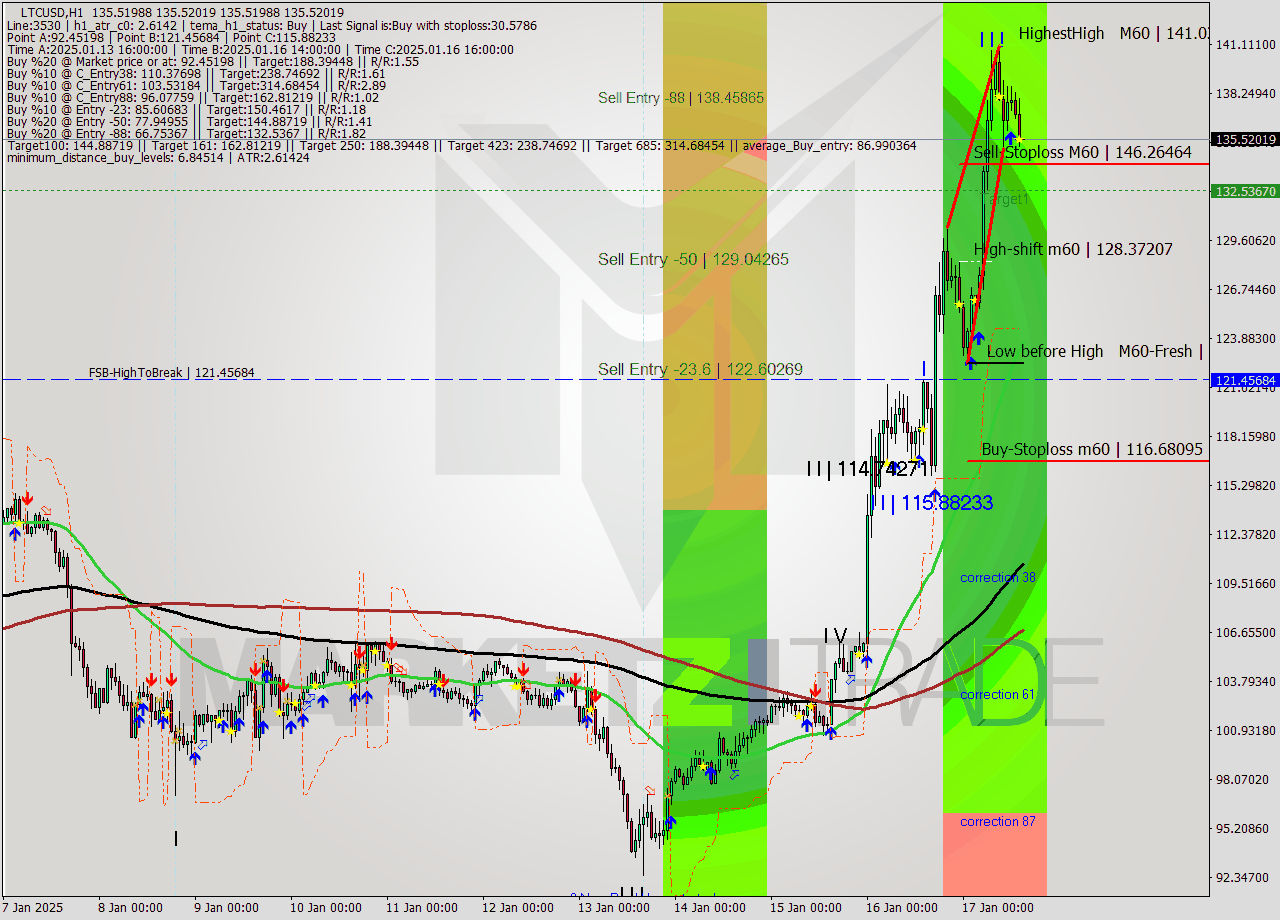The image size is (1280, 920).
Task: Click the '8 Jan 00:00' date label
Action: tap(130, 908)
